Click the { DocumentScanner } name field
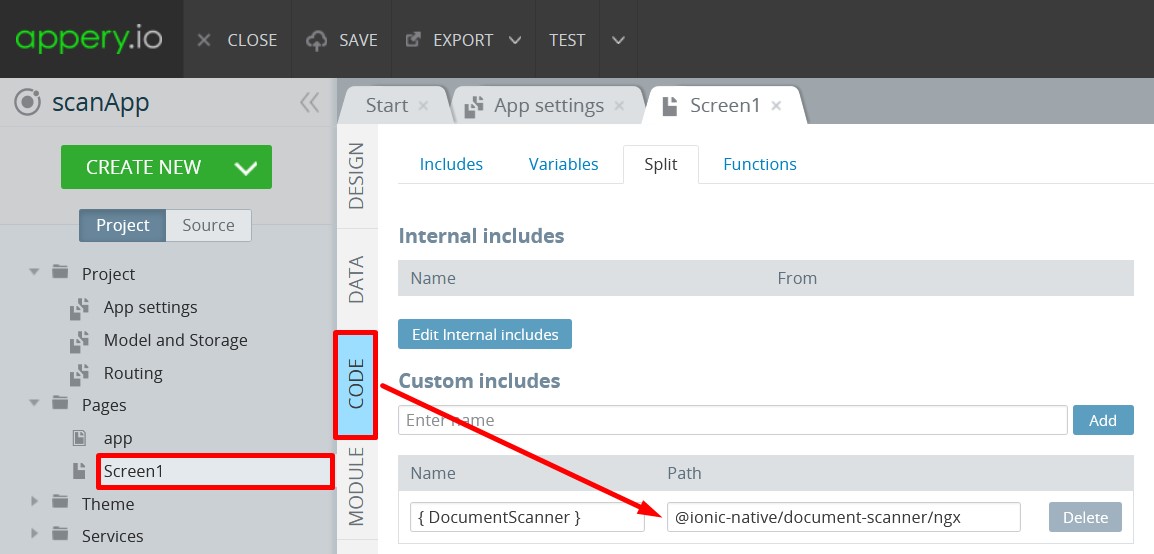The image size is (1154, 554). (x=527, y=517)
